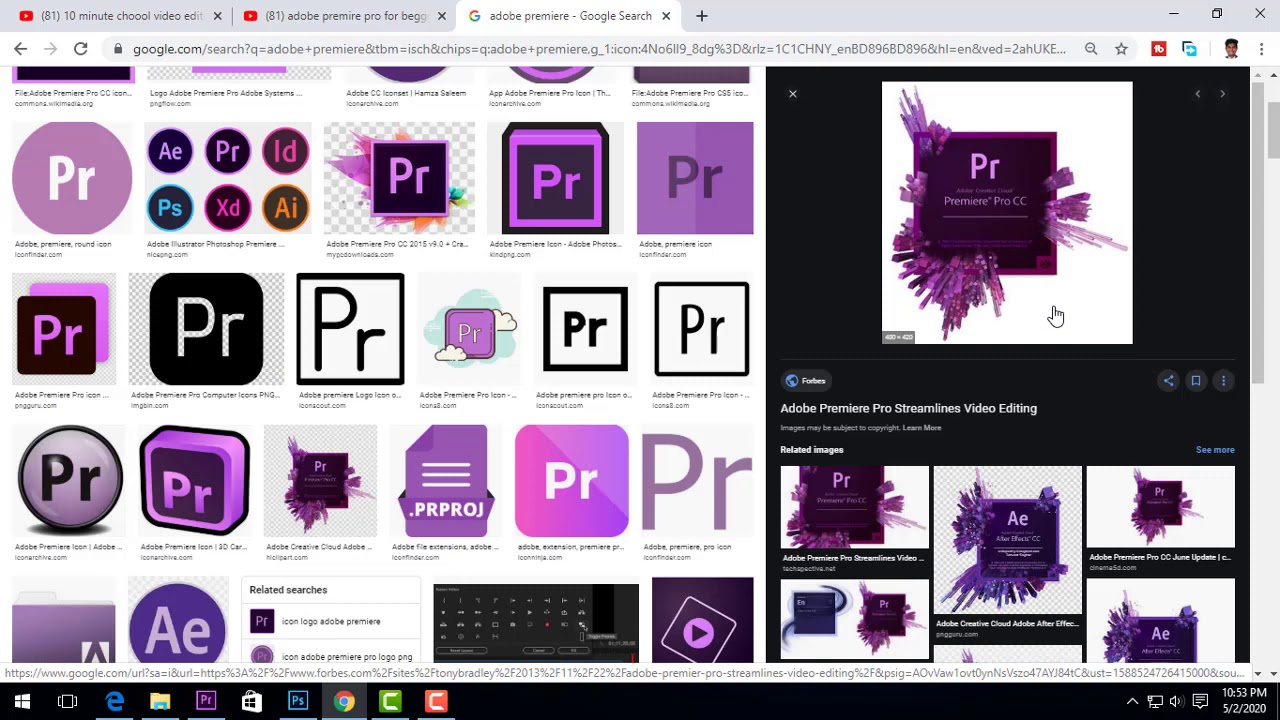Select Pr cloud icon from icons8
Viewport: 1280px width, 720px height.
tap(469, 329)
